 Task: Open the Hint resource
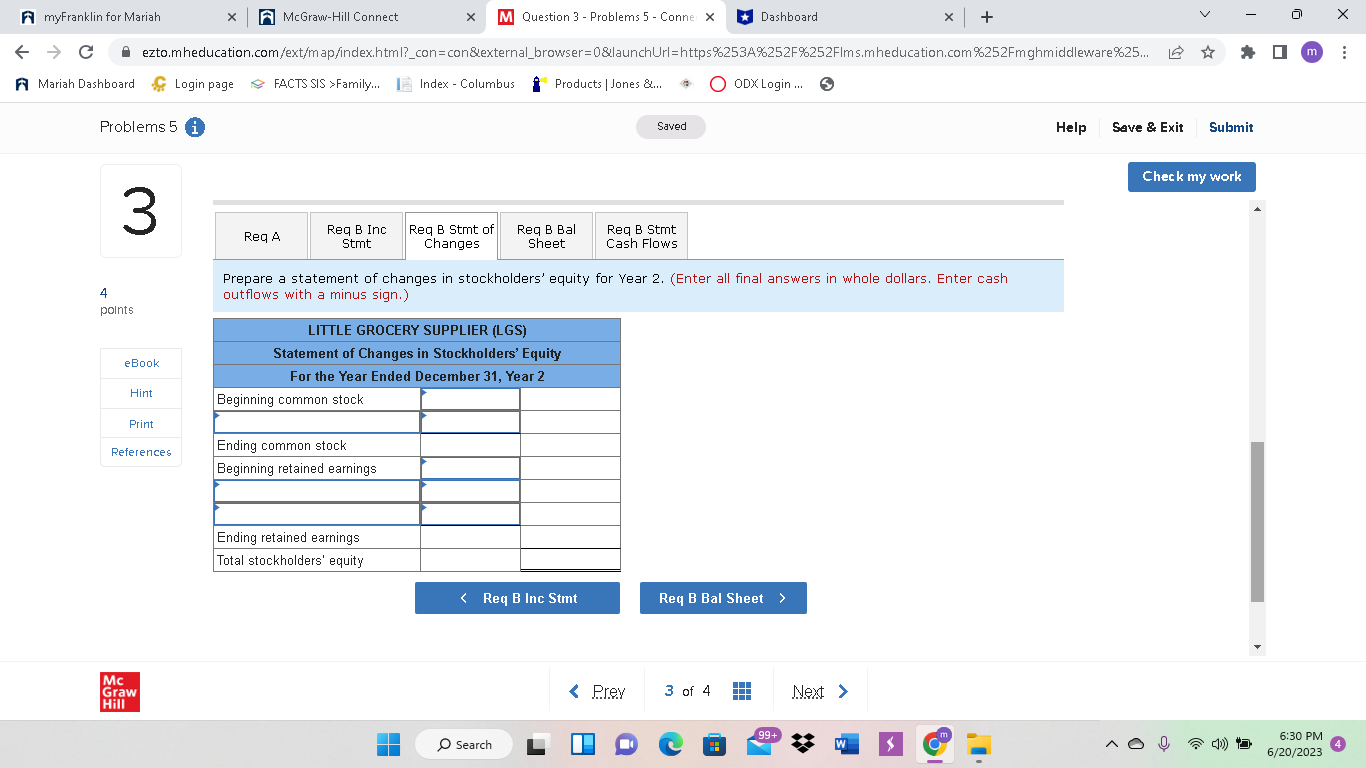pos(141,393)
